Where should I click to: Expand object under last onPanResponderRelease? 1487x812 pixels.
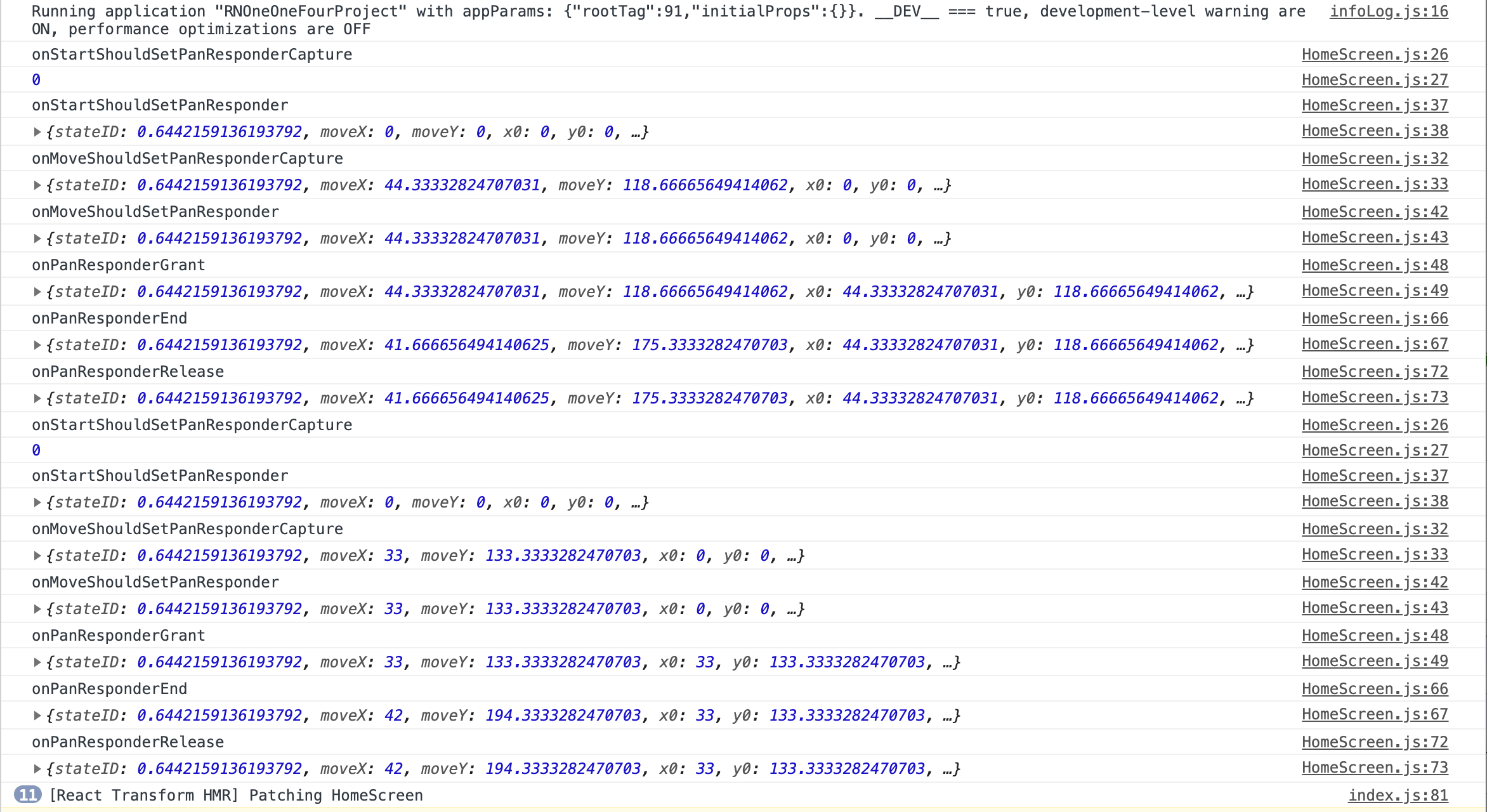[37, 769]
